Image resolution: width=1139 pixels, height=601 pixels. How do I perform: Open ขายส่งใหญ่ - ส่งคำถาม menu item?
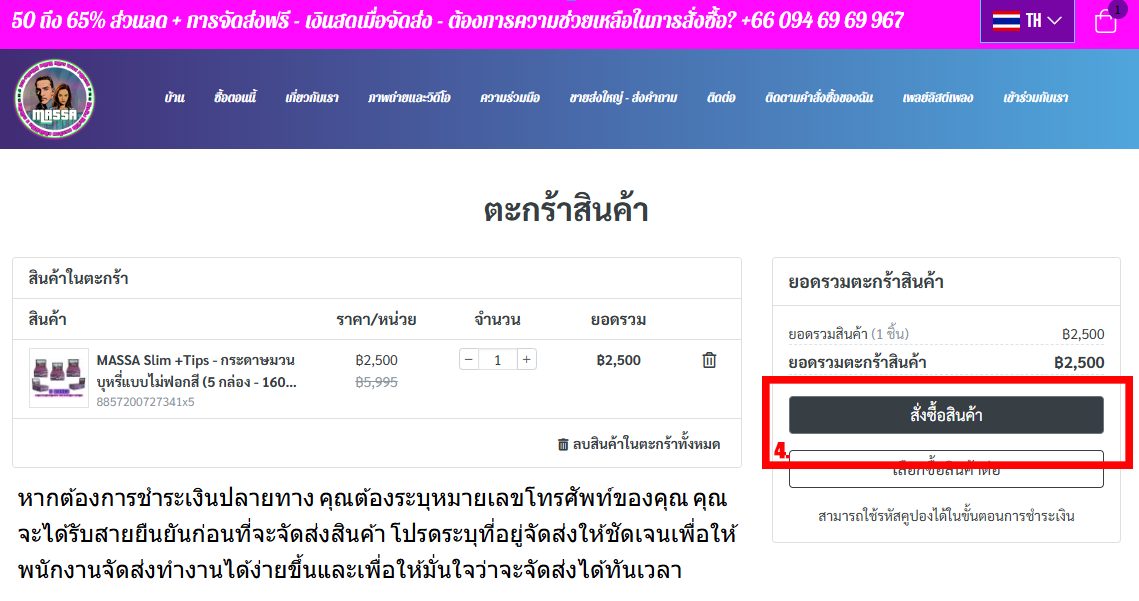623,97
